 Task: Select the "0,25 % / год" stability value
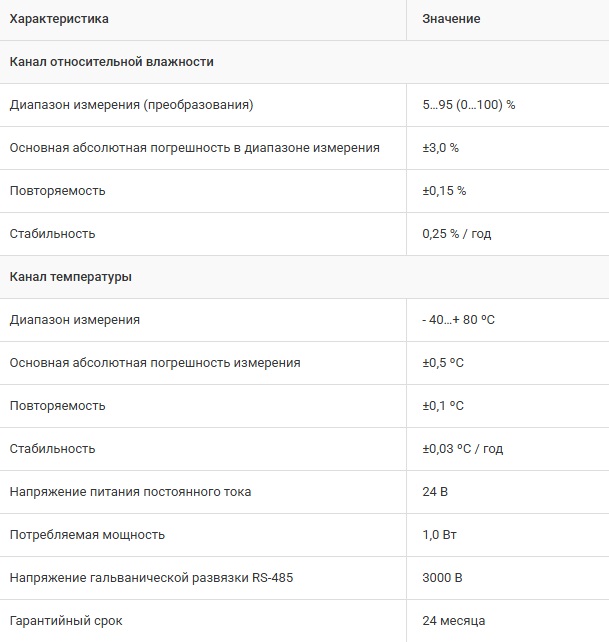[456, 234]
